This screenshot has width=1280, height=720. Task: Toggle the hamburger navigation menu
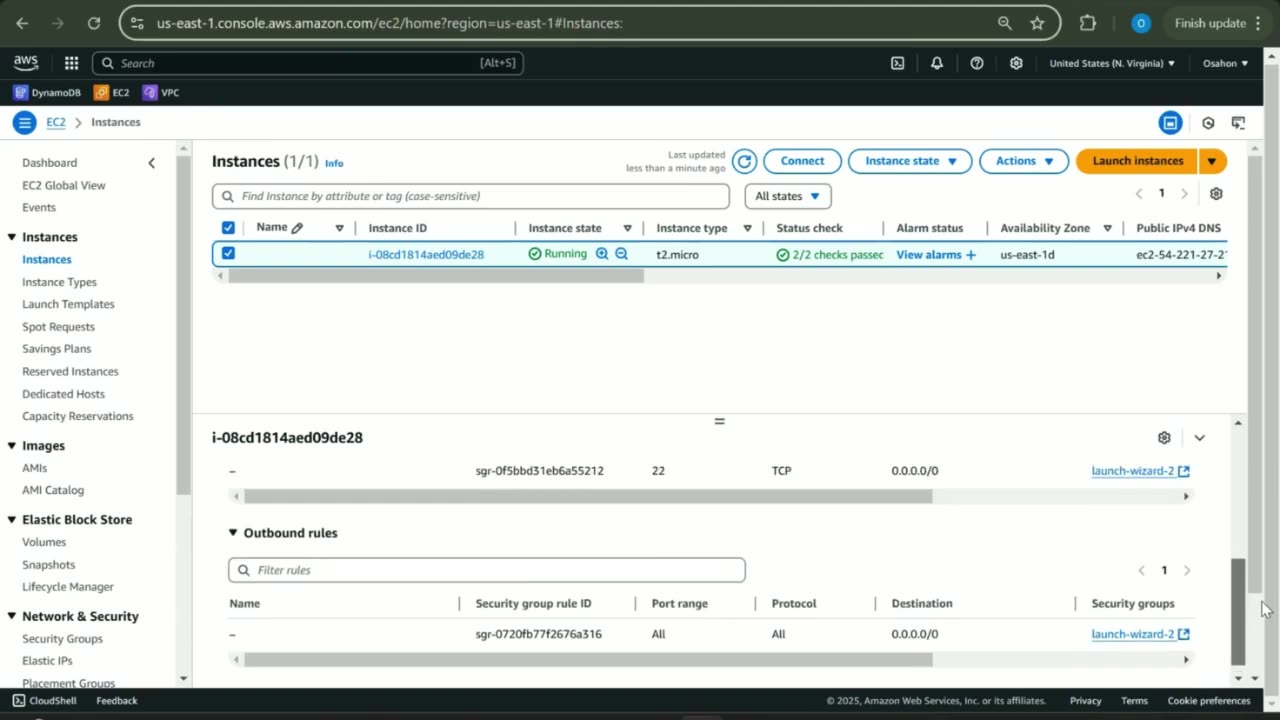24,122
